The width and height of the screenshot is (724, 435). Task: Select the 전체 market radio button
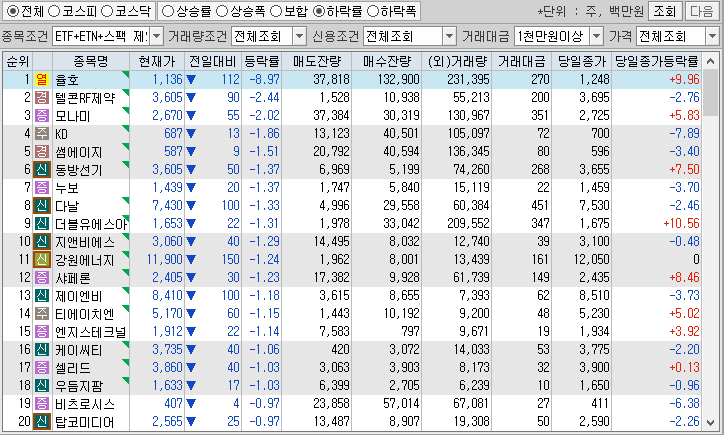coord(13,11)
